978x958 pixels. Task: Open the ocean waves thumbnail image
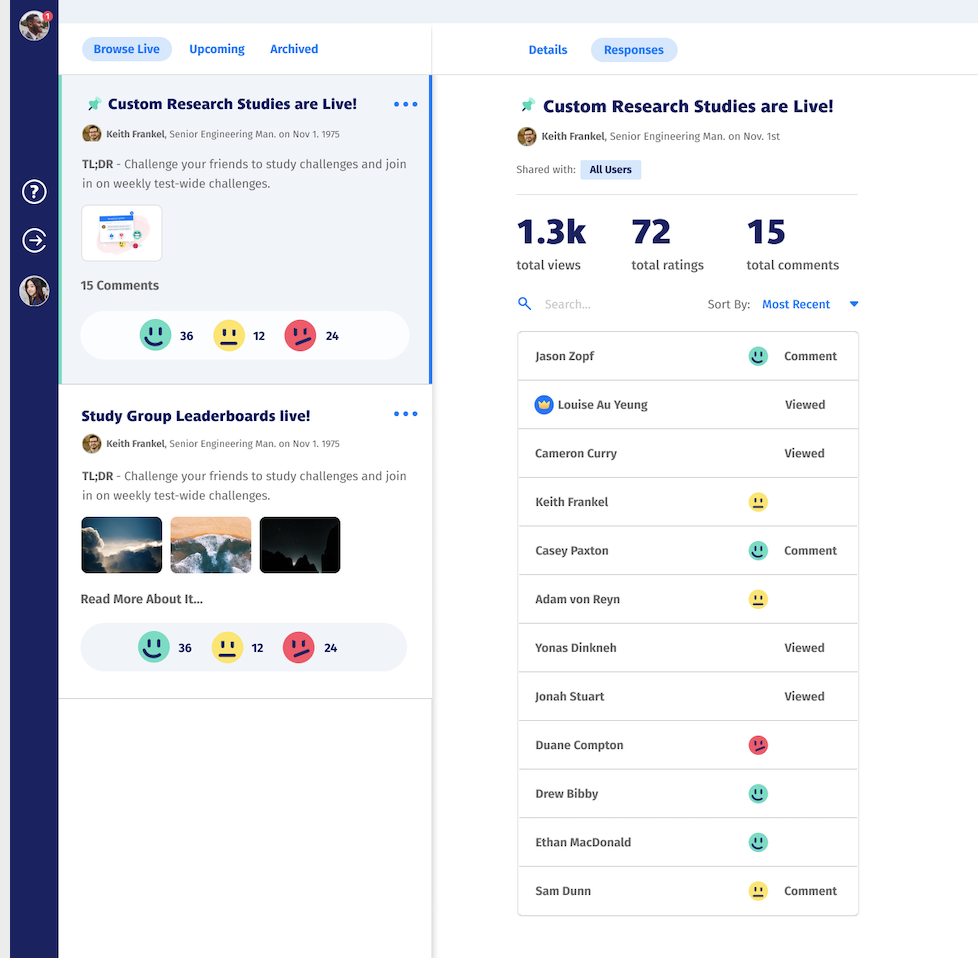click(x=210, y=545)
